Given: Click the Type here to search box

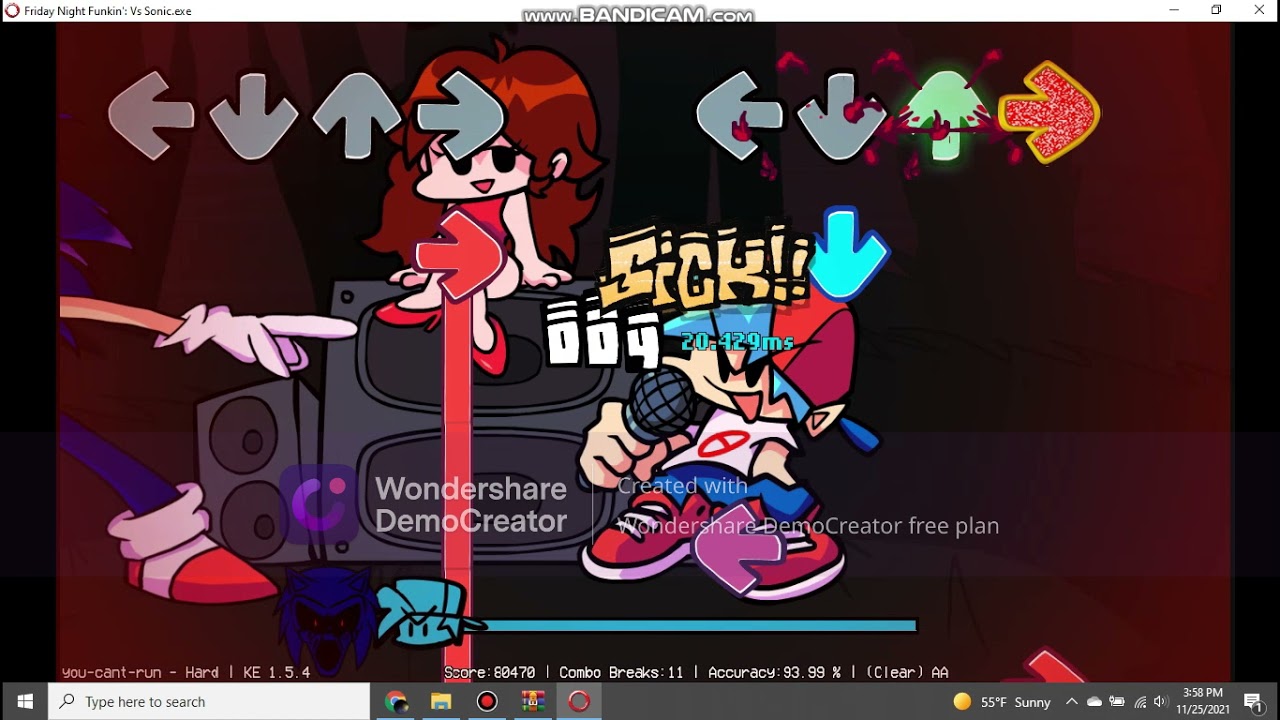Looking at the screenshot, I should tap(209, 702).
